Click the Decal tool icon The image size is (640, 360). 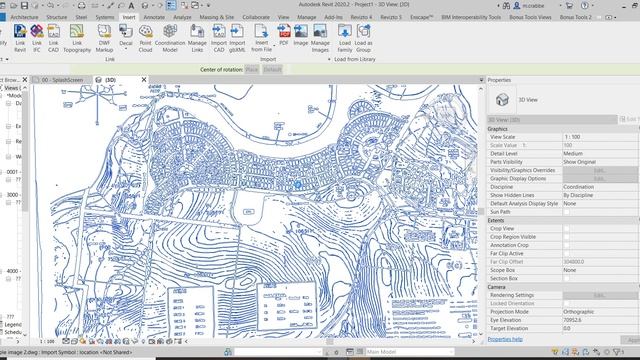click(126, 32)
